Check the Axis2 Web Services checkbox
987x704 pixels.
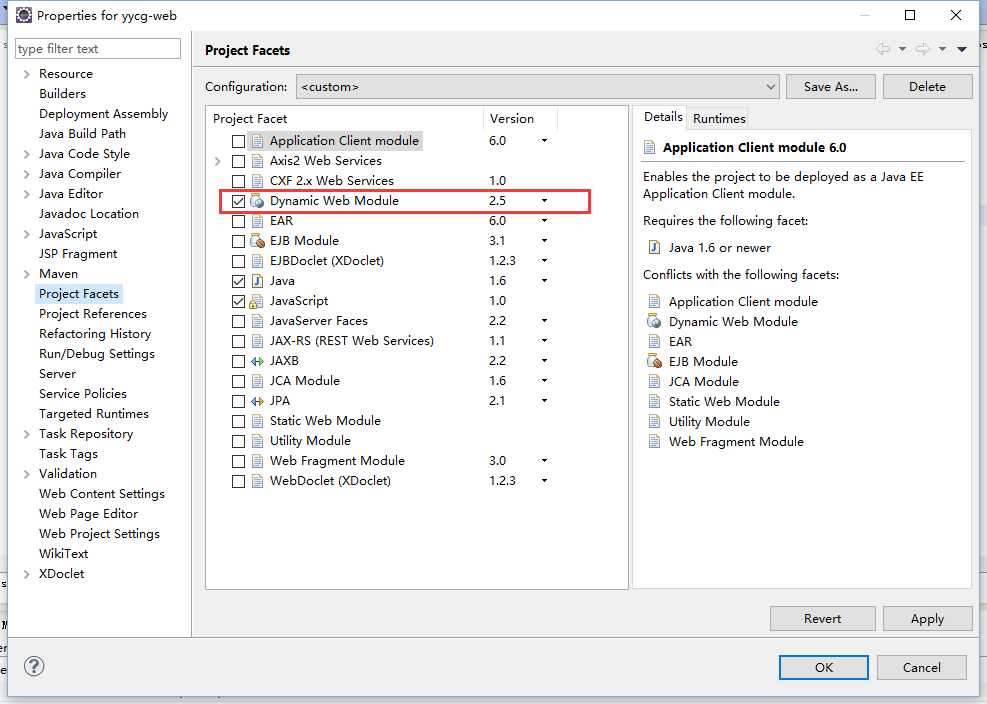tap(238, 161)
